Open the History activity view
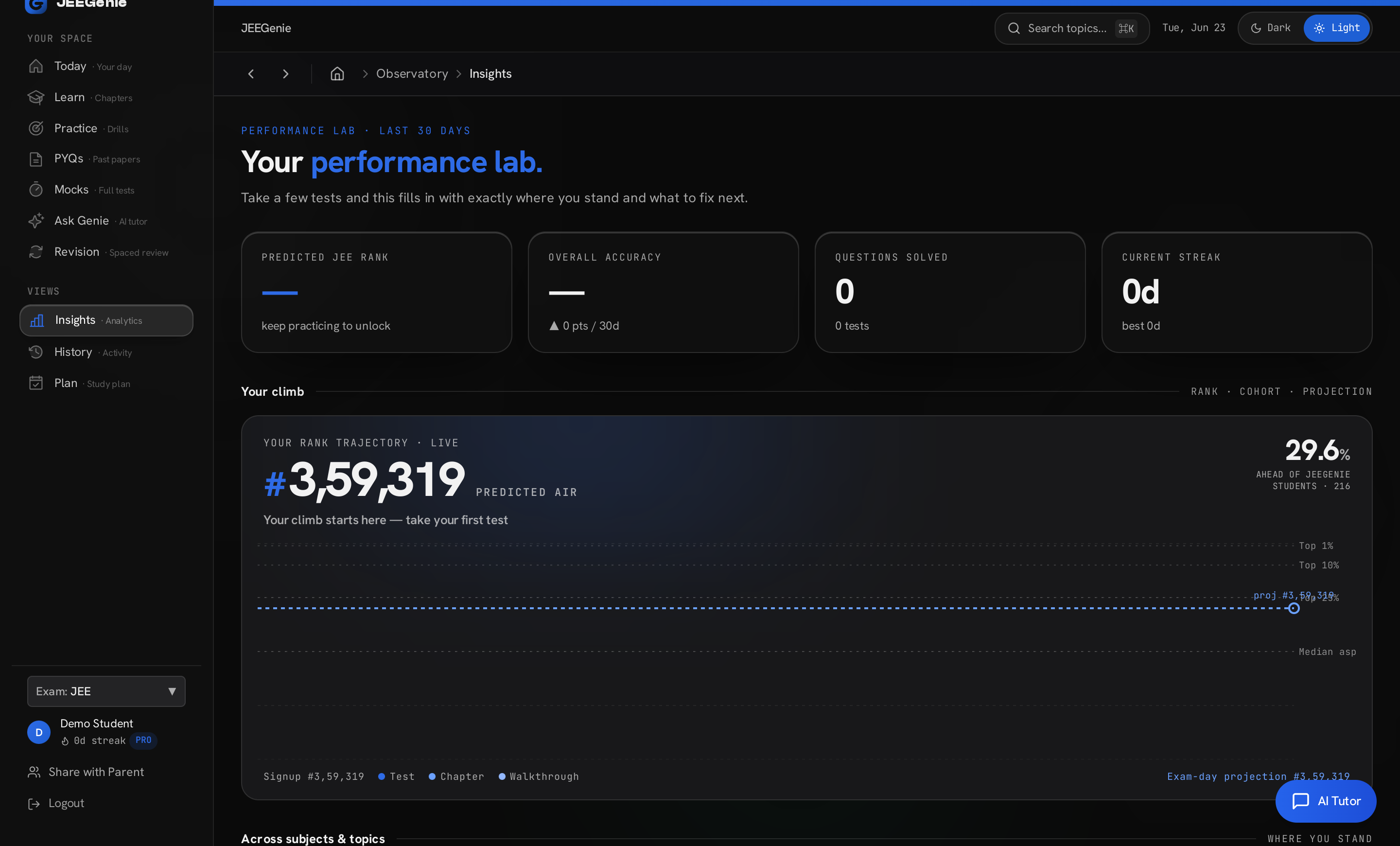This screenshot has height=846, width=1400. point(106,352)
